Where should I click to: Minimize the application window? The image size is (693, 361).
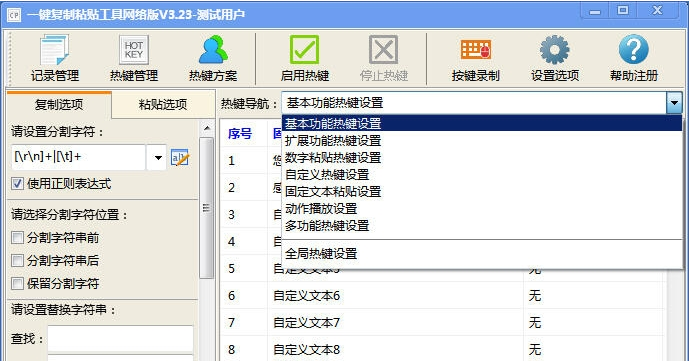(595, 11)
